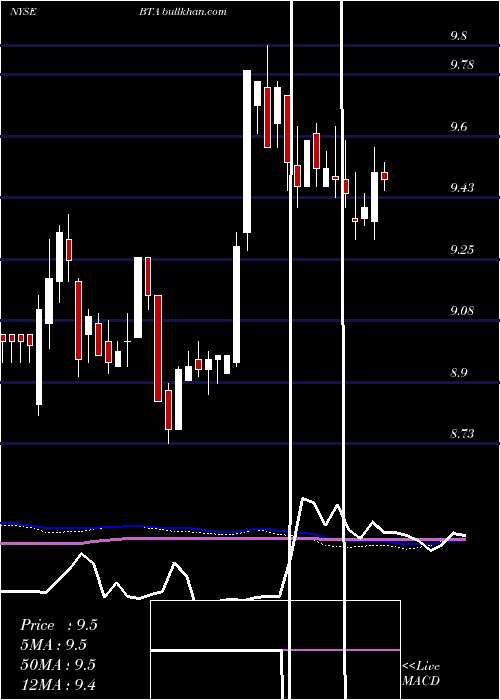Select the 9.25 price axis label
This screenshot has height=700, width=500.
click(x=462, y=250)
